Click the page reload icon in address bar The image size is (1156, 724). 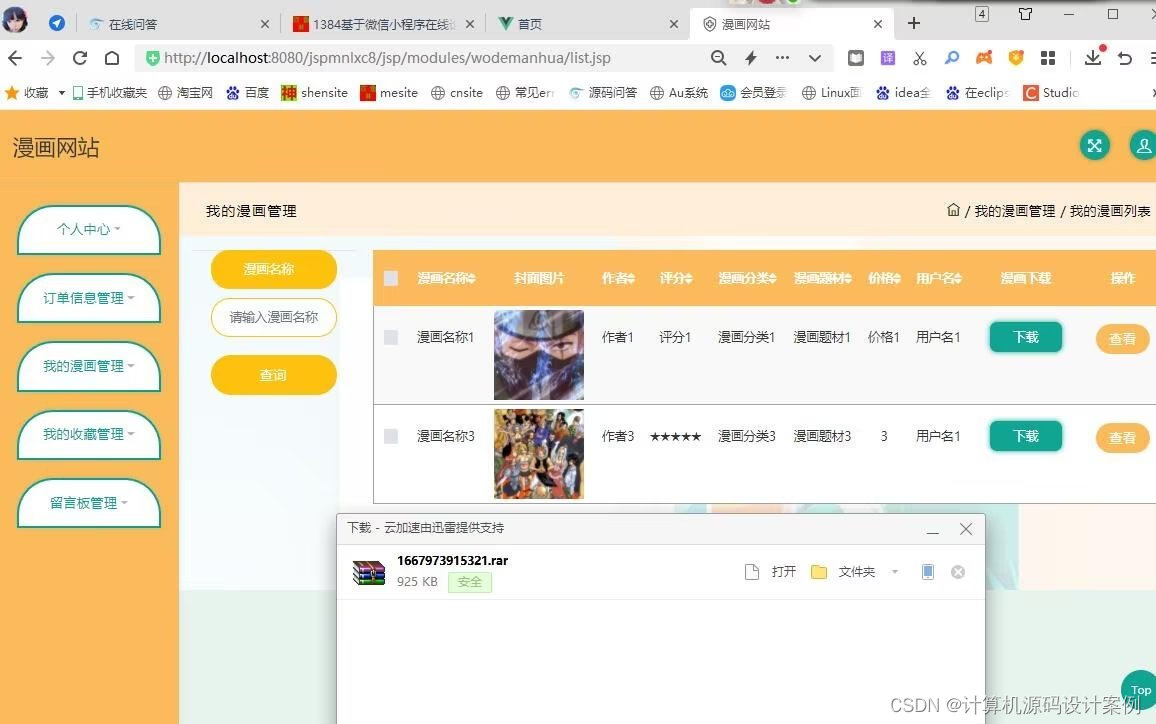(80, 58)
